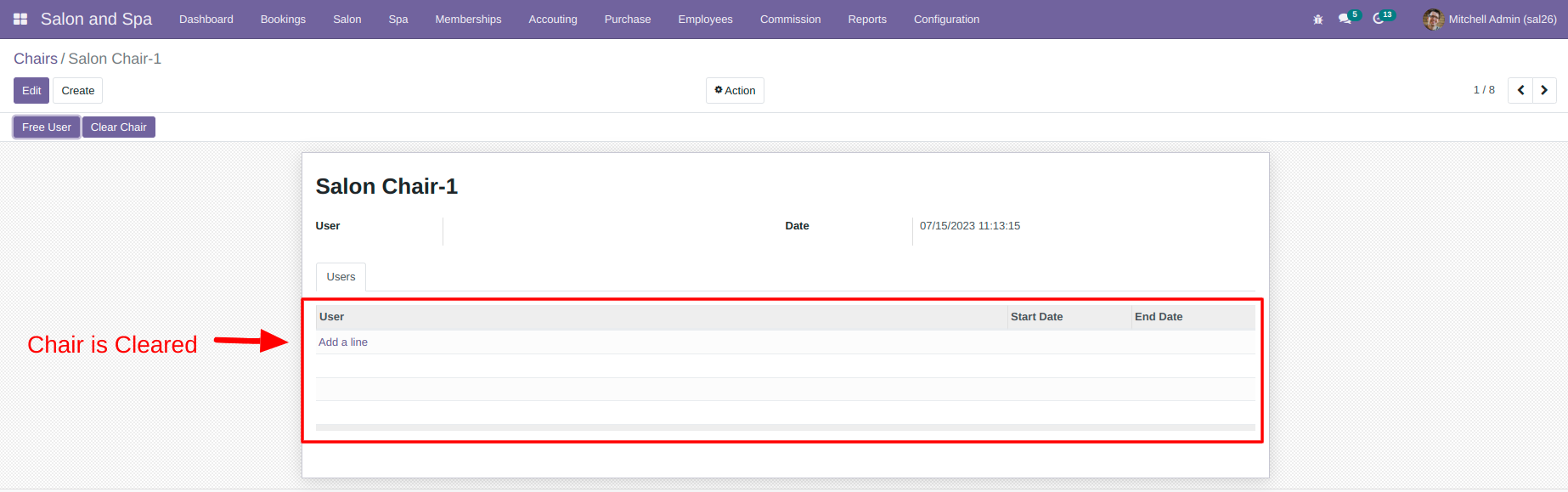1568x492 pixels.
Task: Open the activities clock icon
Action: point(1379,19)
